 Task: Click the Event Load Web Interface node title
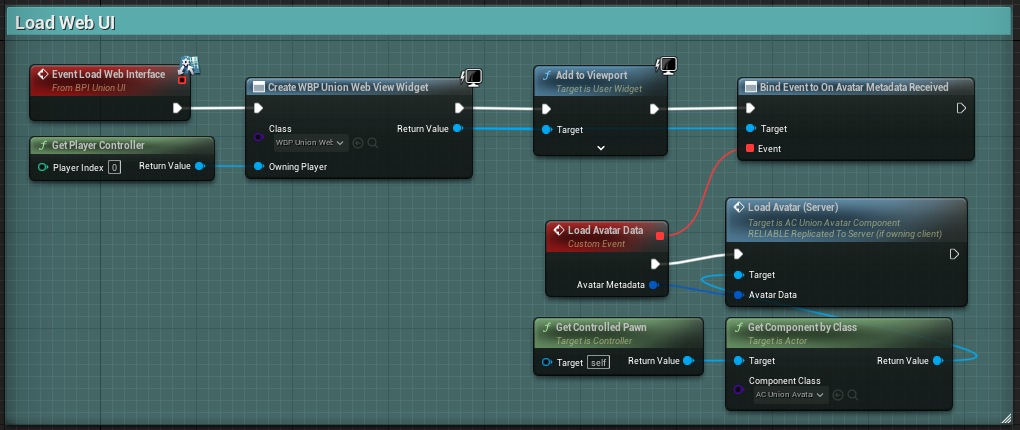pyautogui.click(x=109, y=74)
